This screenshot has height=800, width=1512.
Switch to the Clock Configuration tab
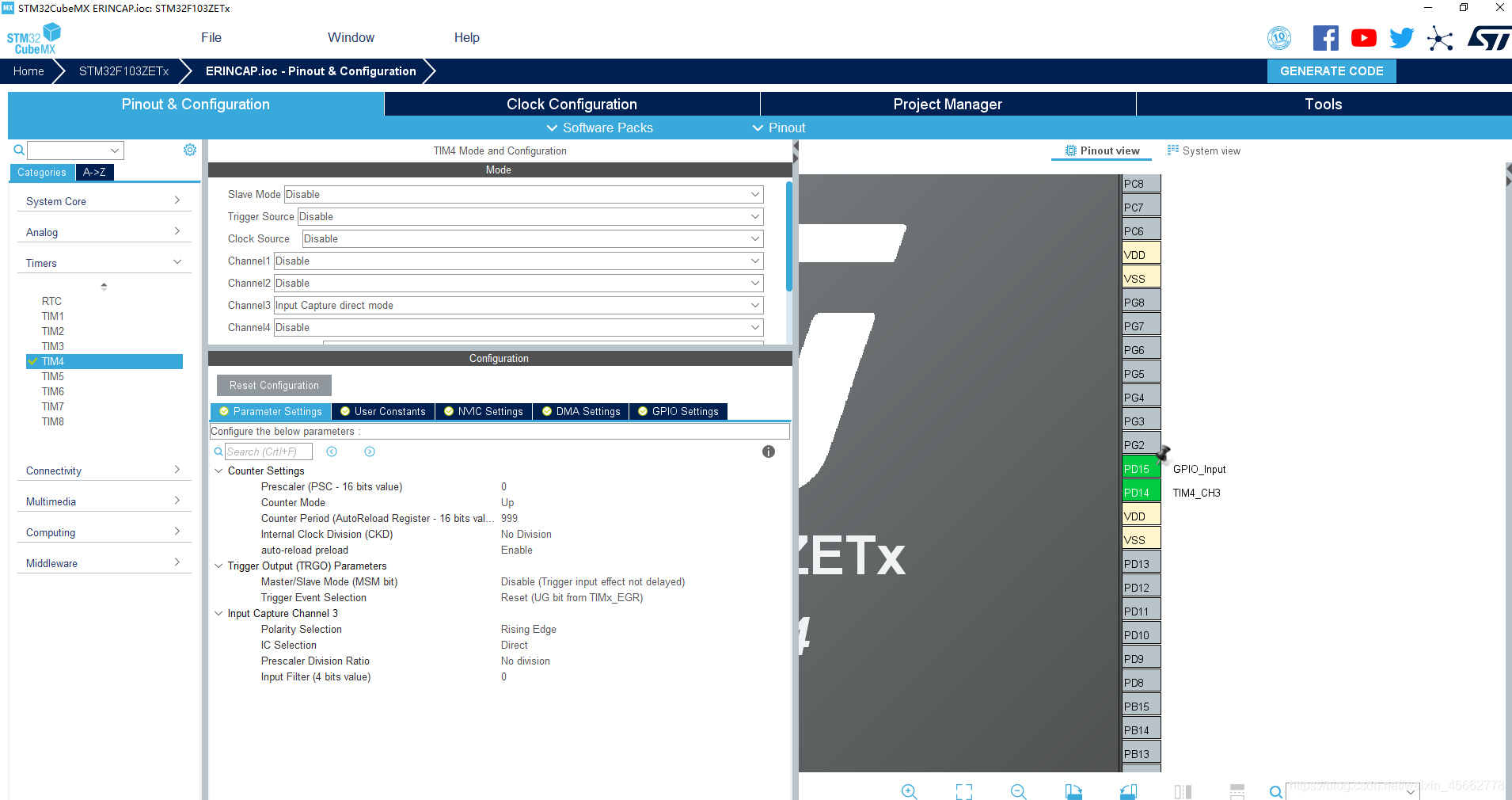pos(572,104)
